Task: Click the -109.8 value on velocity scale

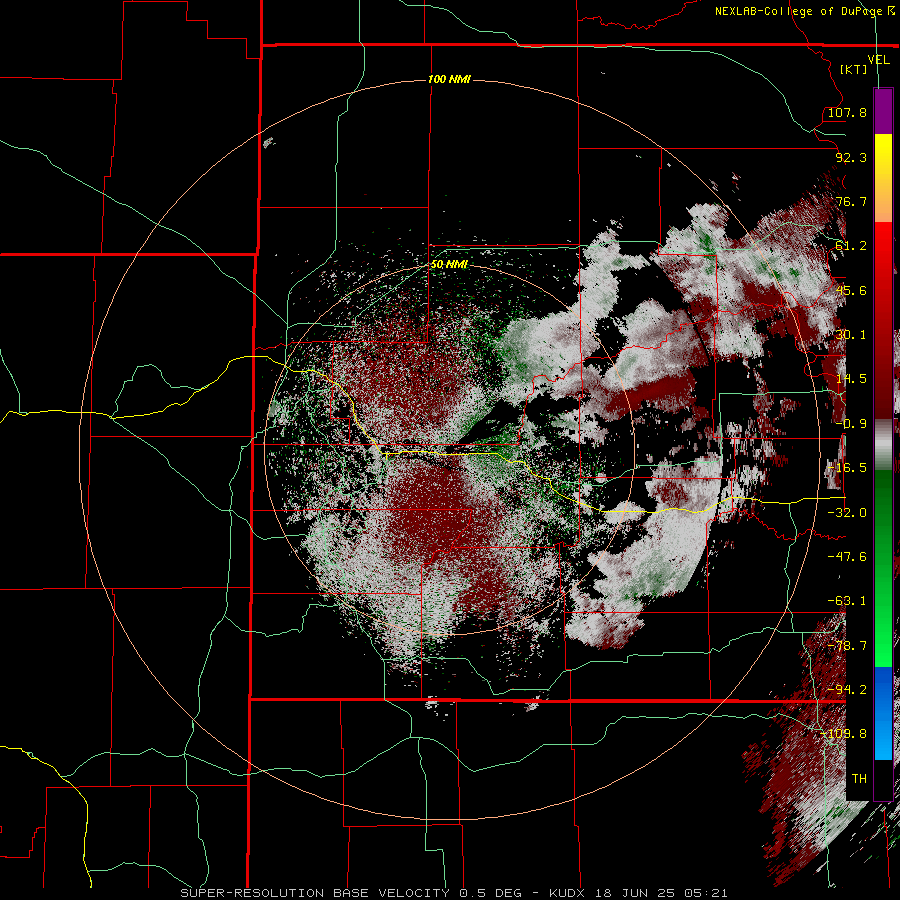Action: tap(844, 734)
